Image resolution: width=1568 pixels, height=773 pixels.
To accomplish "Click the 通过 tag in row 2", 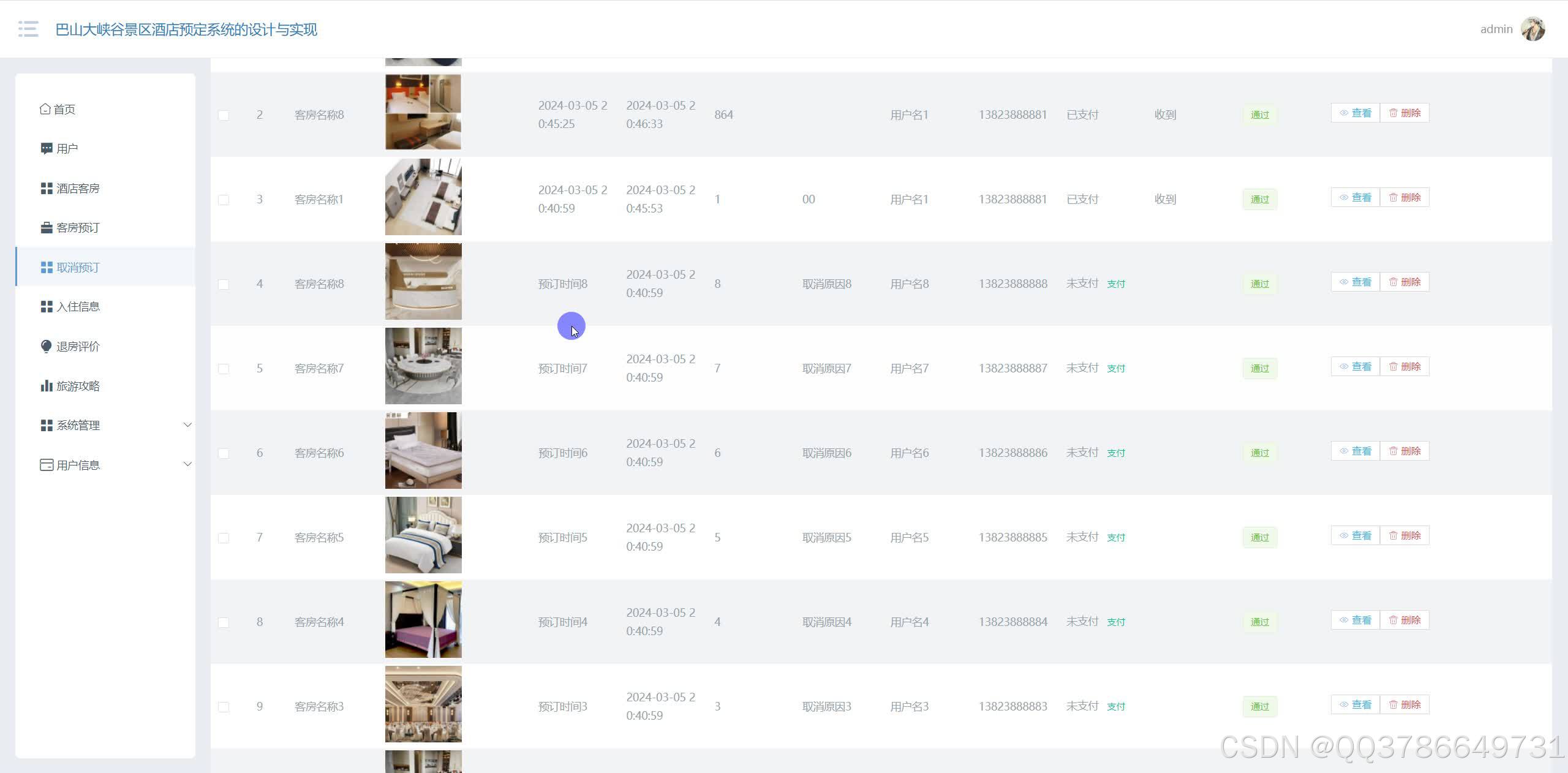I will tap(1260, 115).
